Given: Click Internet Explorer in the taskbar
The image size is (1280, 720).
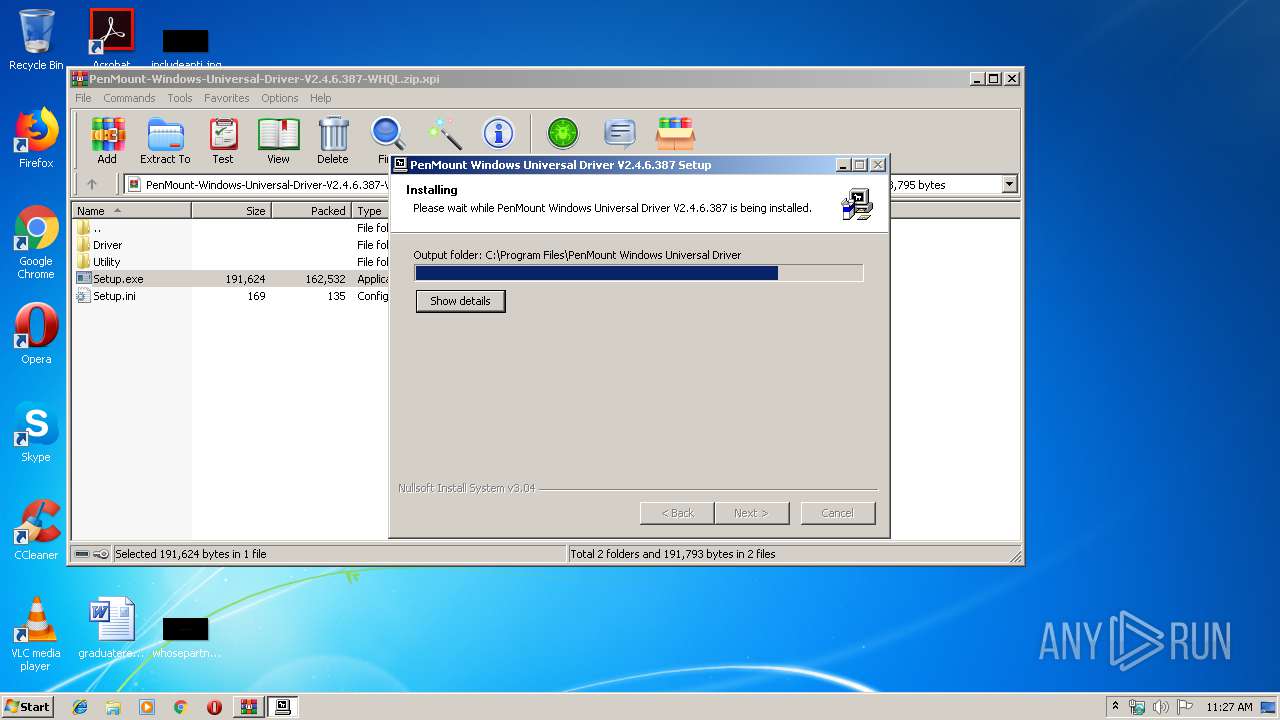Looking at the screenshot, I should point(80,707).
